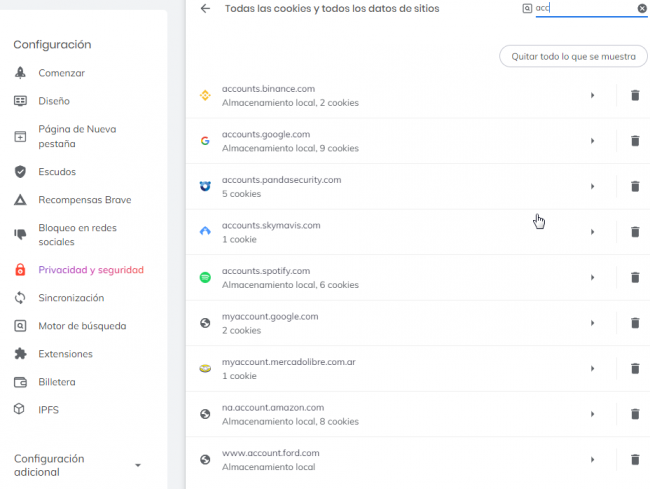Click the search engine icon in sidebar
Viewport: 650px width, 489px height.
point(20,326)
